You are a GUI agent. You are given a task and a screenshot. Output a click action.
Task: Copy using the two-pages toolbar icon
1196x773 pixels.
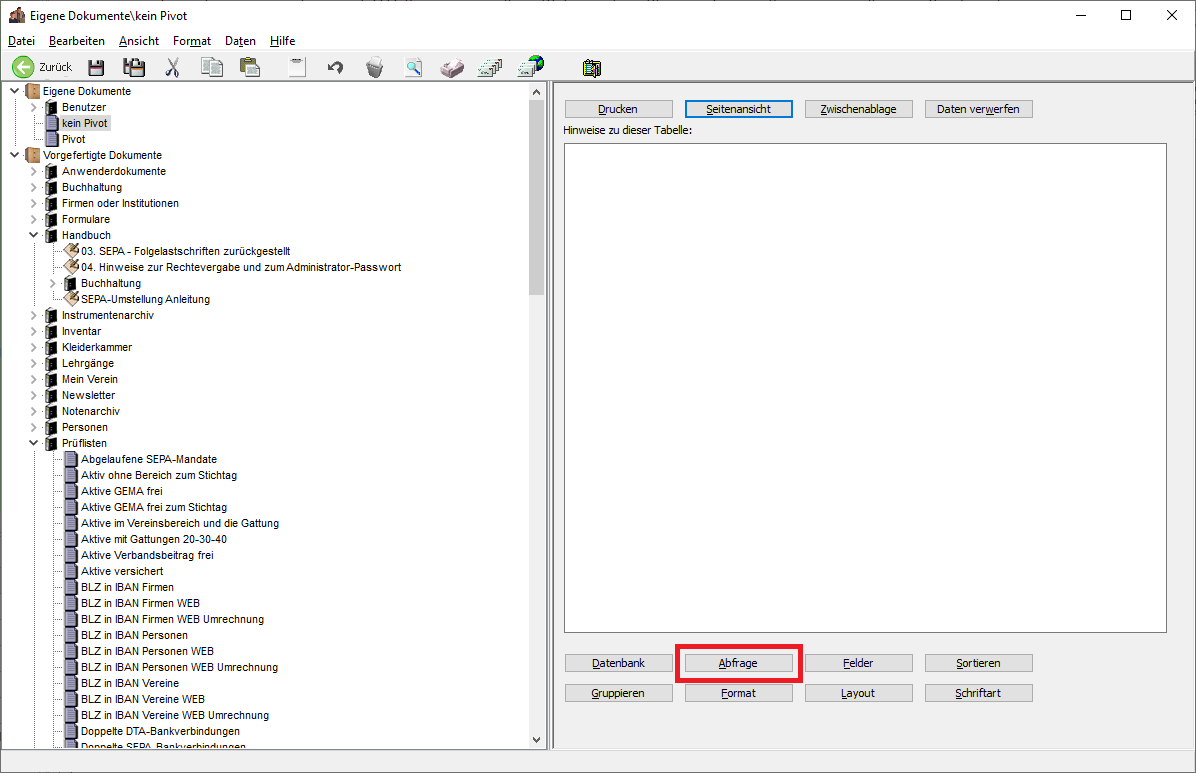point(212,68)
